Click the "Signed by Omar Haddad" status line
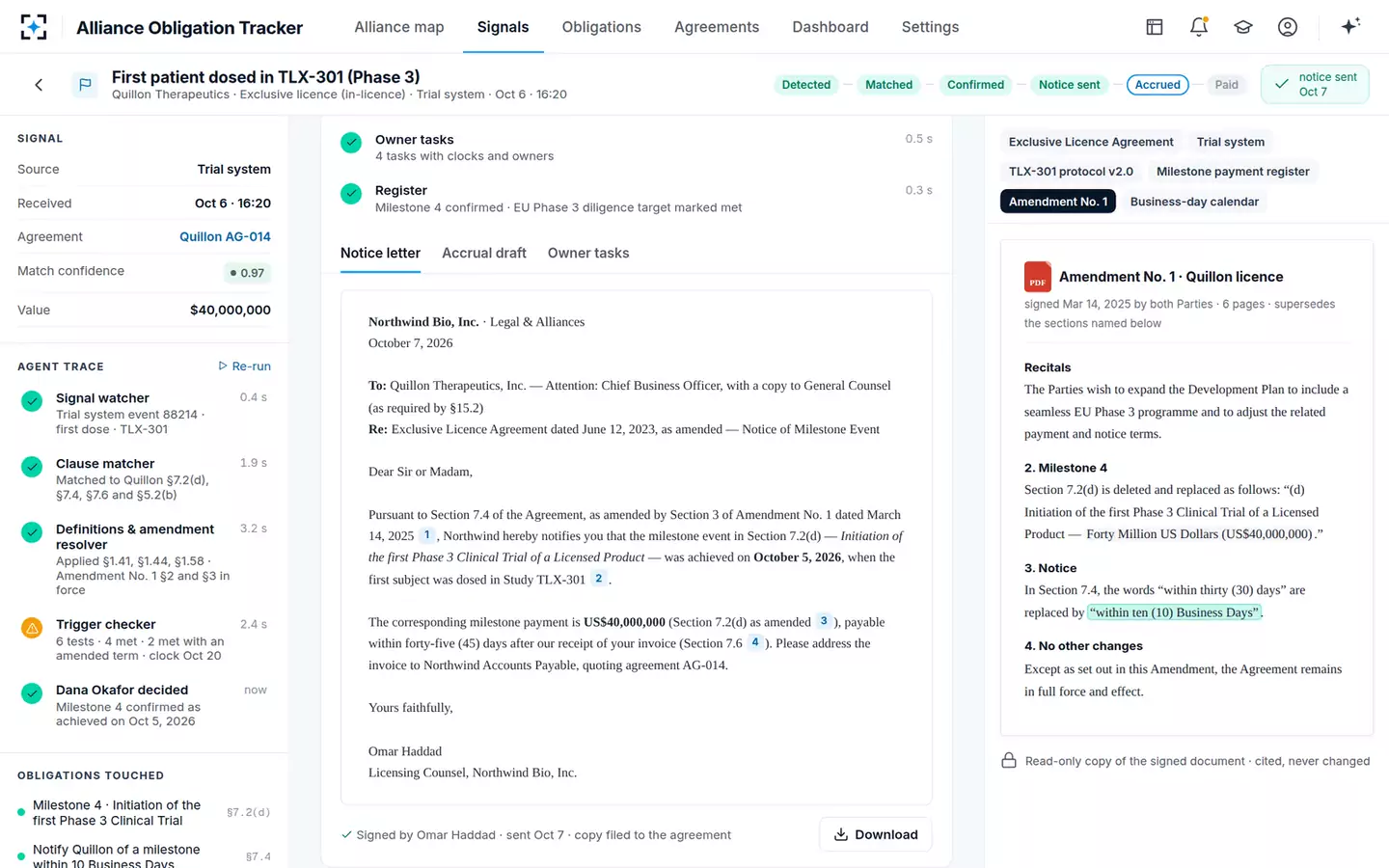 tap(536, 835)
